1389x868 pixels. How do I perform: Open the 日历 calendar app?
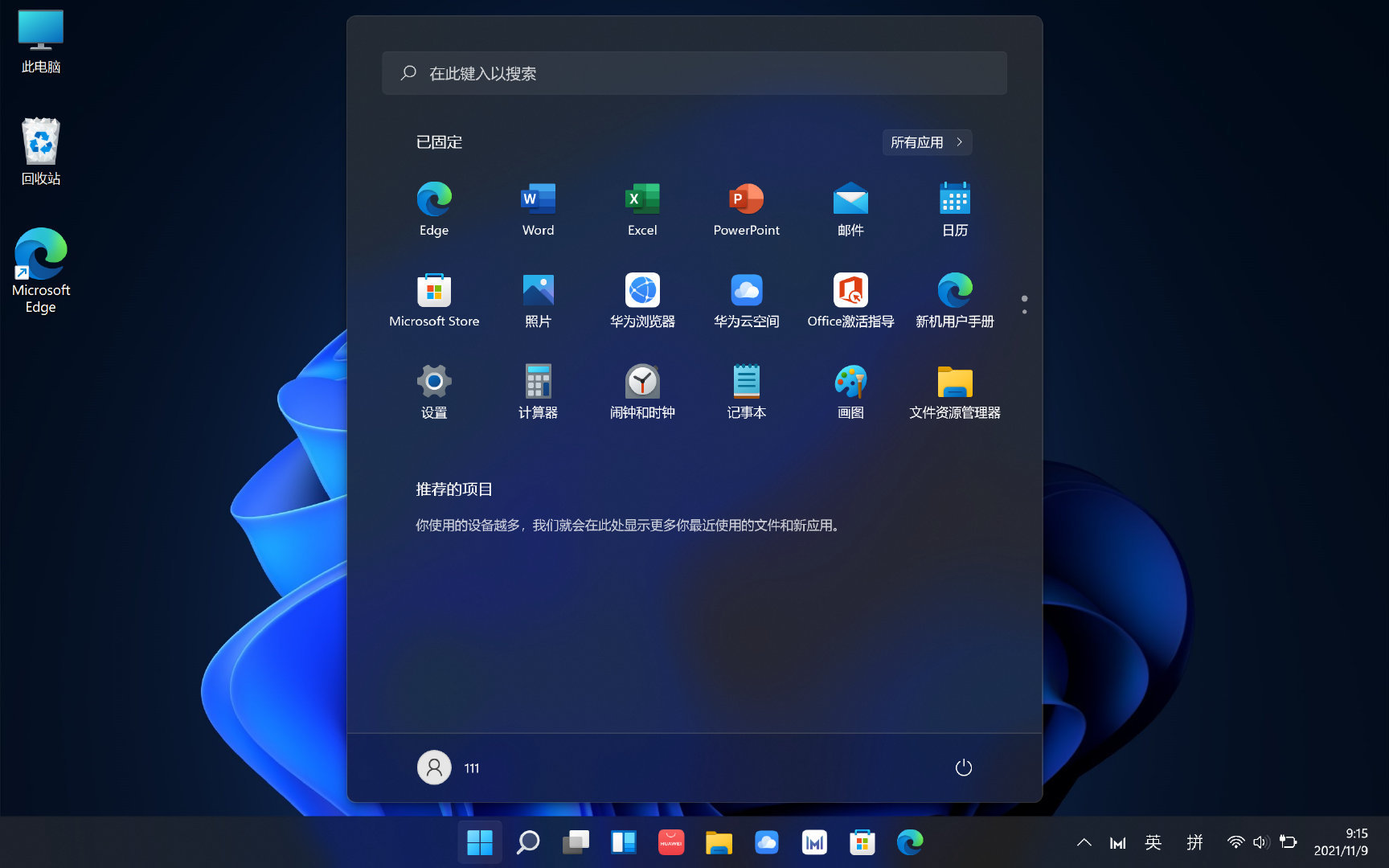(954, 209)
